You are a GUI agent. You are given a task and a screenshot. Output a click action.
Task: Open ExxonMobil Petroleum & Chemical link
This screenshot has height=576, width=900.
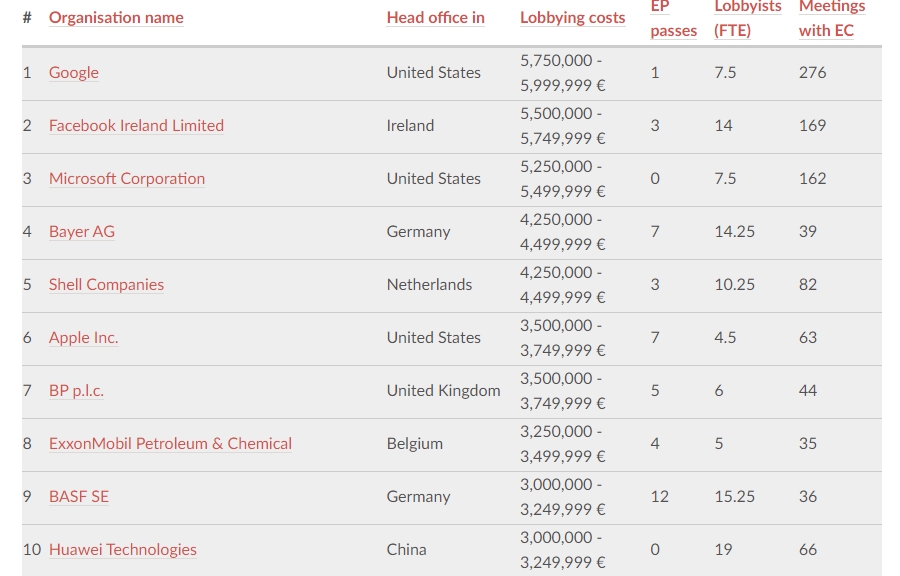(x=170, y=444)
